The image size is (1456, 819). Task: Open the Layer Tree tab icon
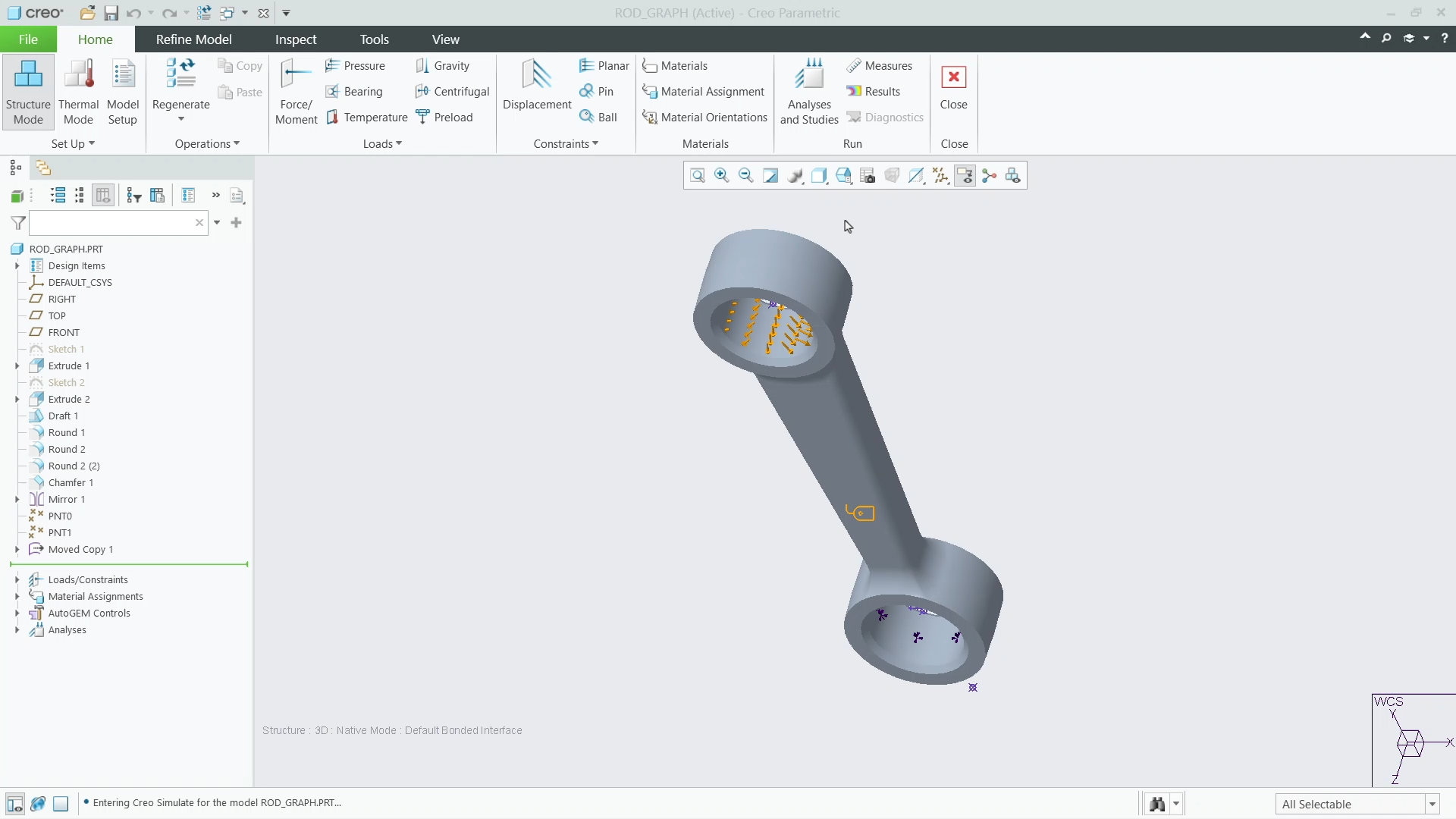tap(43, 168)
